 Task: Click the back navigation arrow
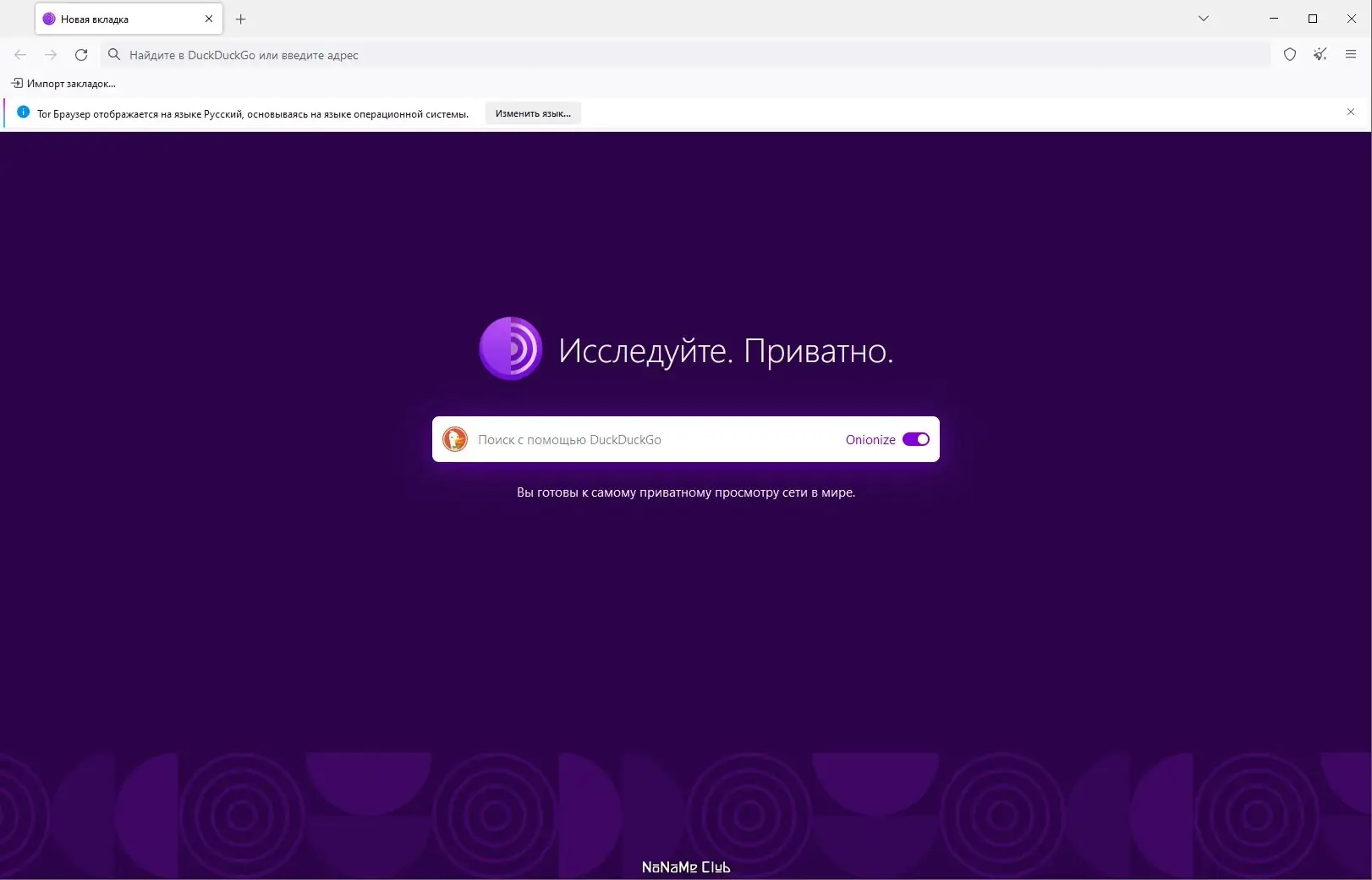point(20,55)
